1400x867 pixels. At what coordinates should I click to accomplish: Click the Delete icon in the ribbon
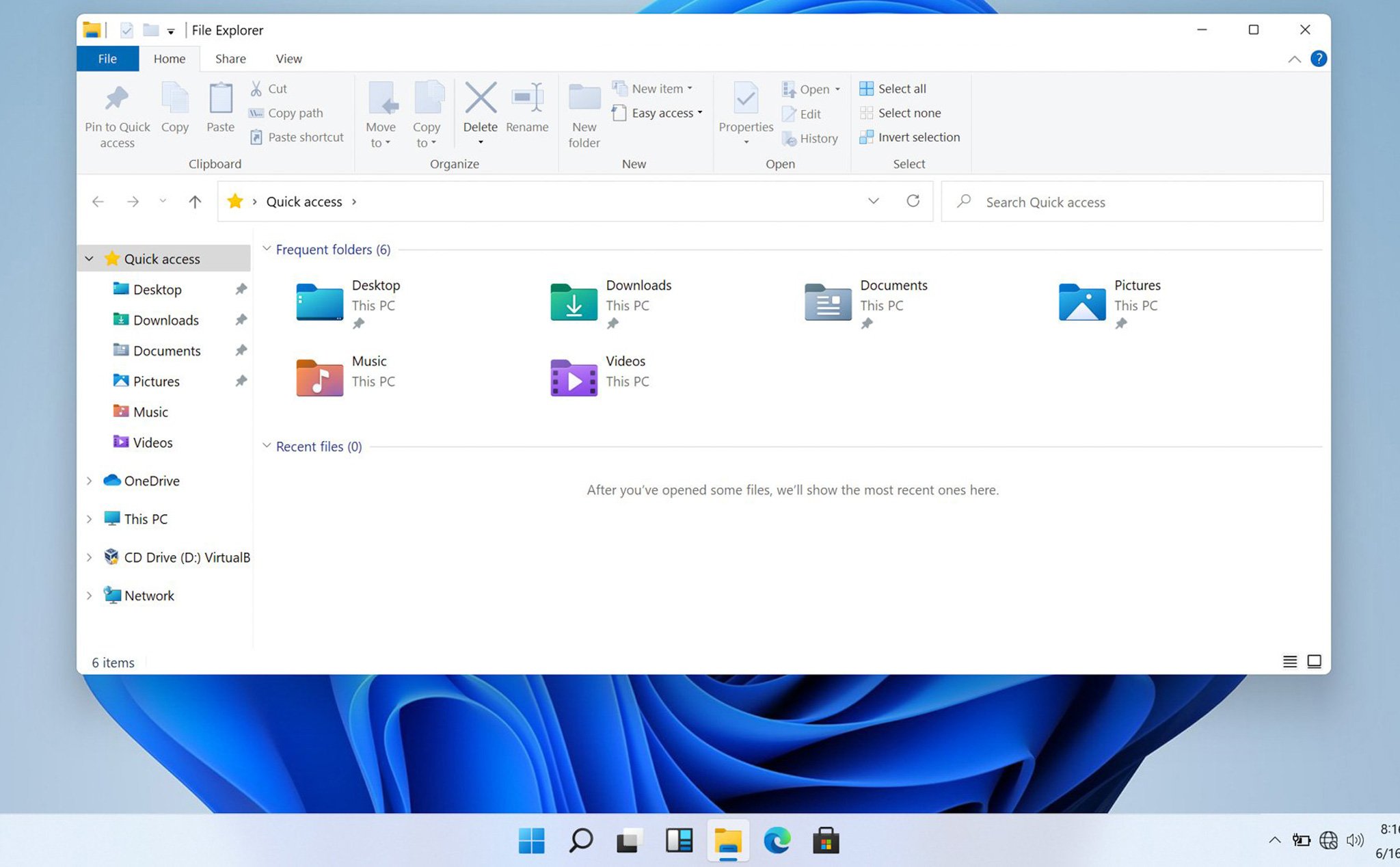480,103
